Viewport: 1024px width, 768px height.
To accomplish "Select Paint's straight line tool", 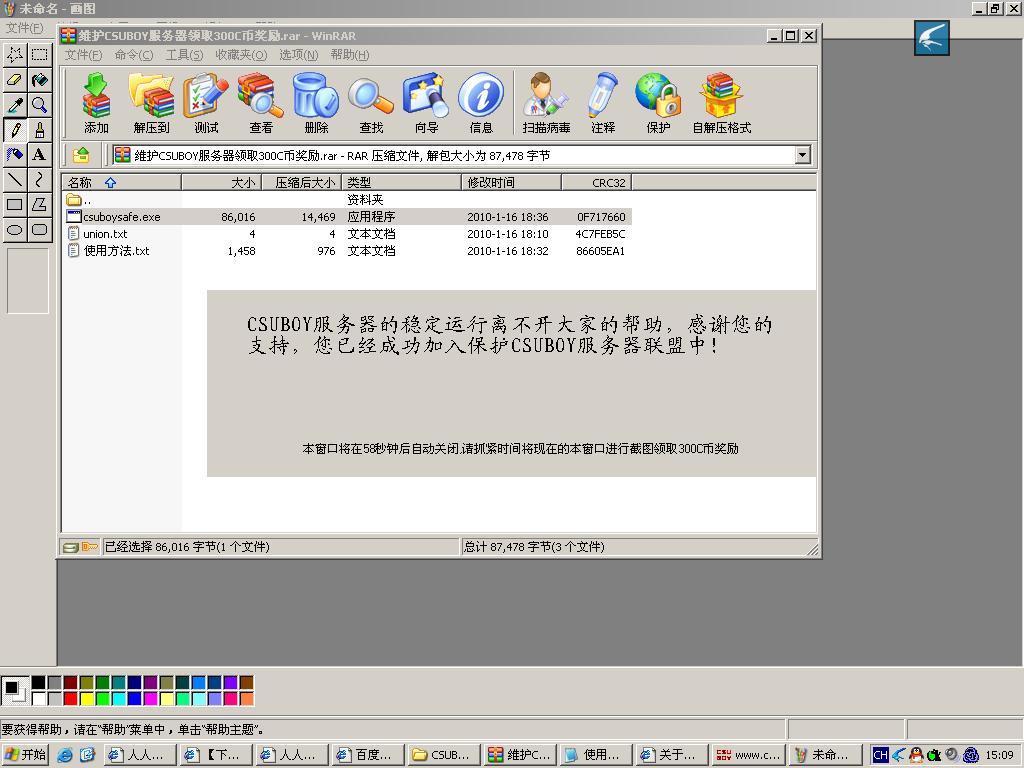I will (x=15, y=179).
